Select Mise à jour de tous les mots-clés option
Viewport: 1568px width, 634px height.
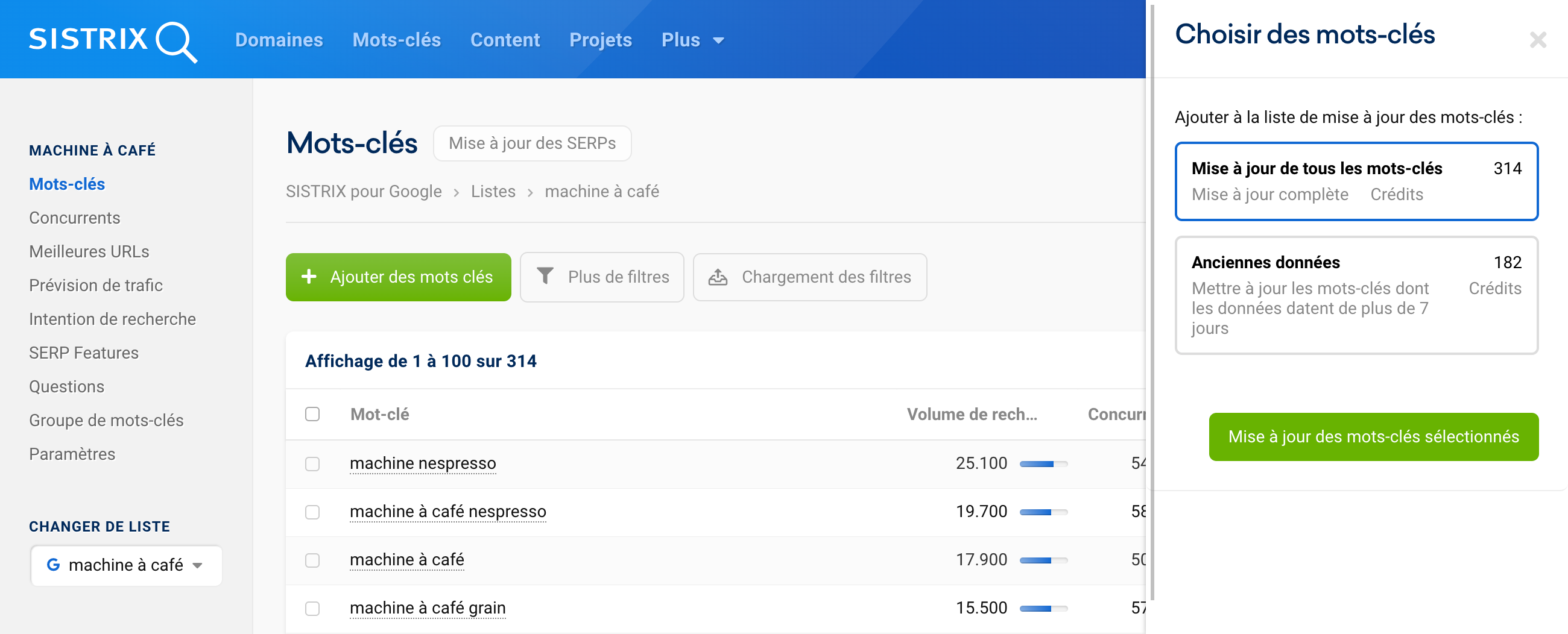[1356, 181]
